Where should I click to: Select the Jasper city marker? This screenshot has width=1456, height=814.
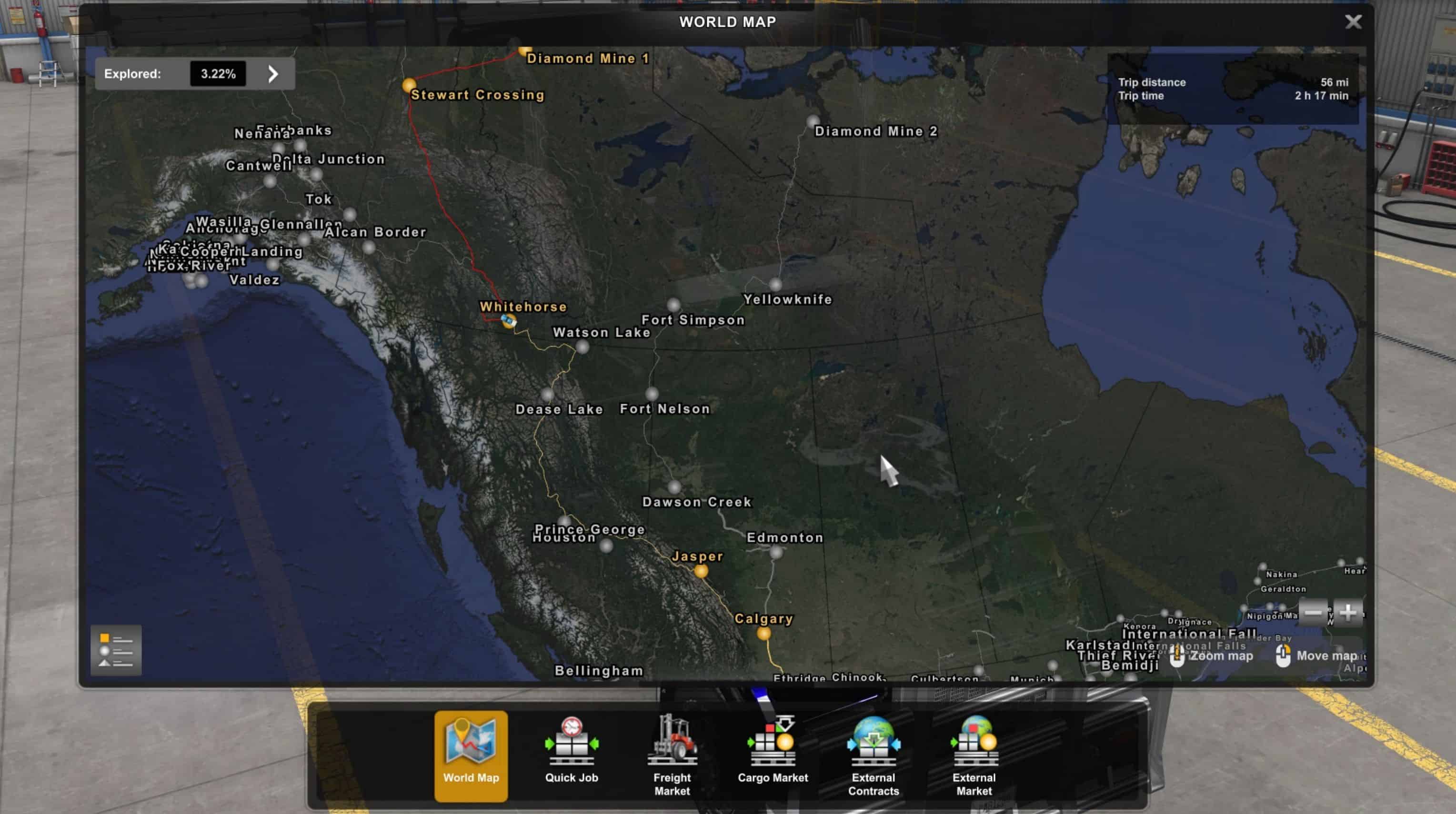click(x=701, y=571)
